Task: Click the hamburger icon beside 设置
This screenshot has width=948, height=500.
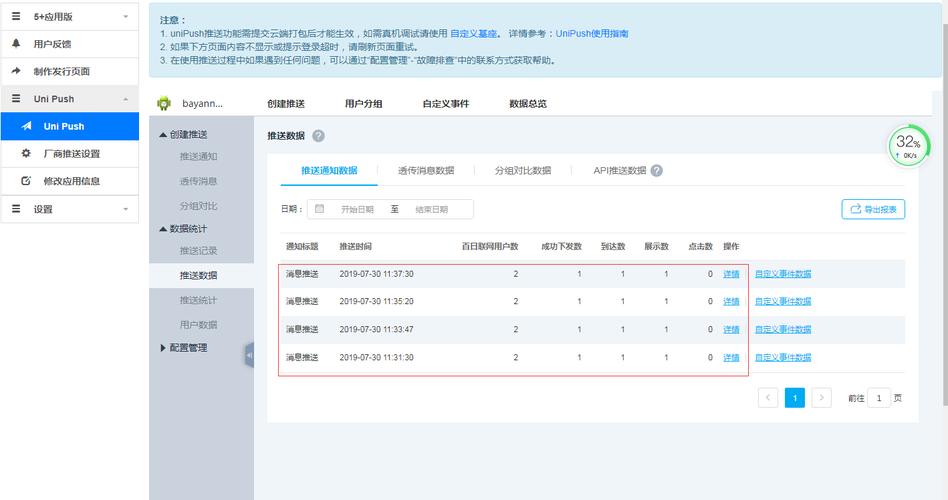Action: (x=16, y=209)
